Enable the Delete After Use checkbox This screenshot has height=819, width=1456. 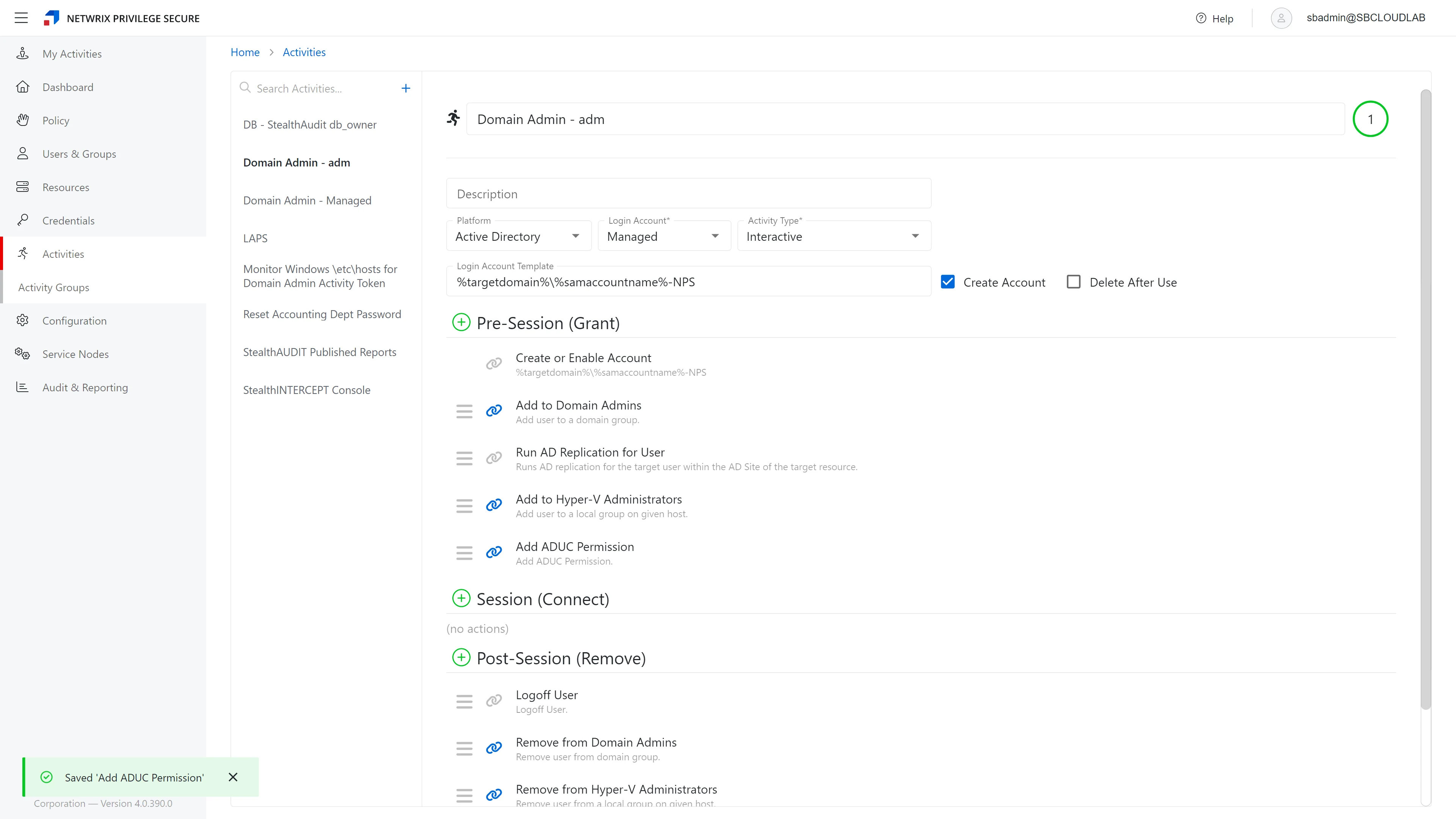click(x=1073, y=281)
